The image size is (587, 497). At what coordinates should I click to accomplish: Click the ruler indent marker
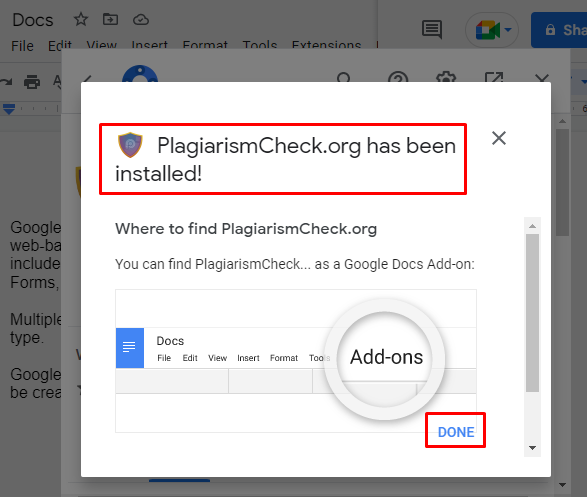click(9, 109)
